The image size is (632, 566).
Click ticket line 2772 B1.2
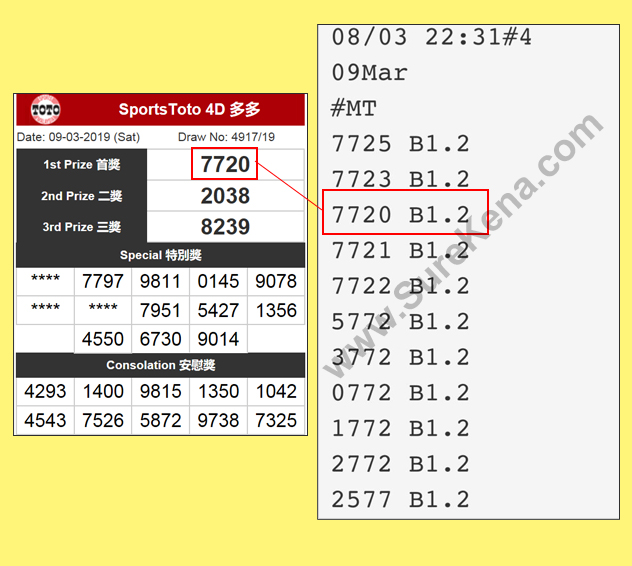(401, 464)
